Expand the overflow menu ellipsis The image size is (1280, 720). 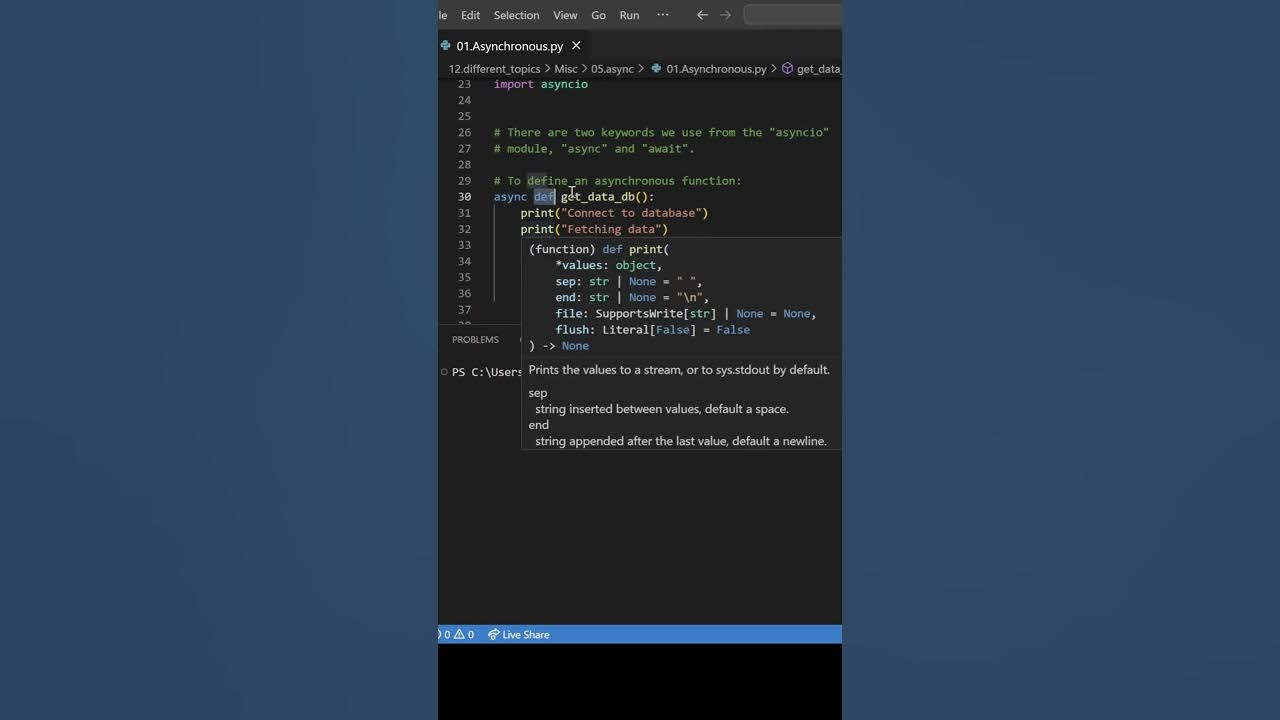[x=662, y=15]
